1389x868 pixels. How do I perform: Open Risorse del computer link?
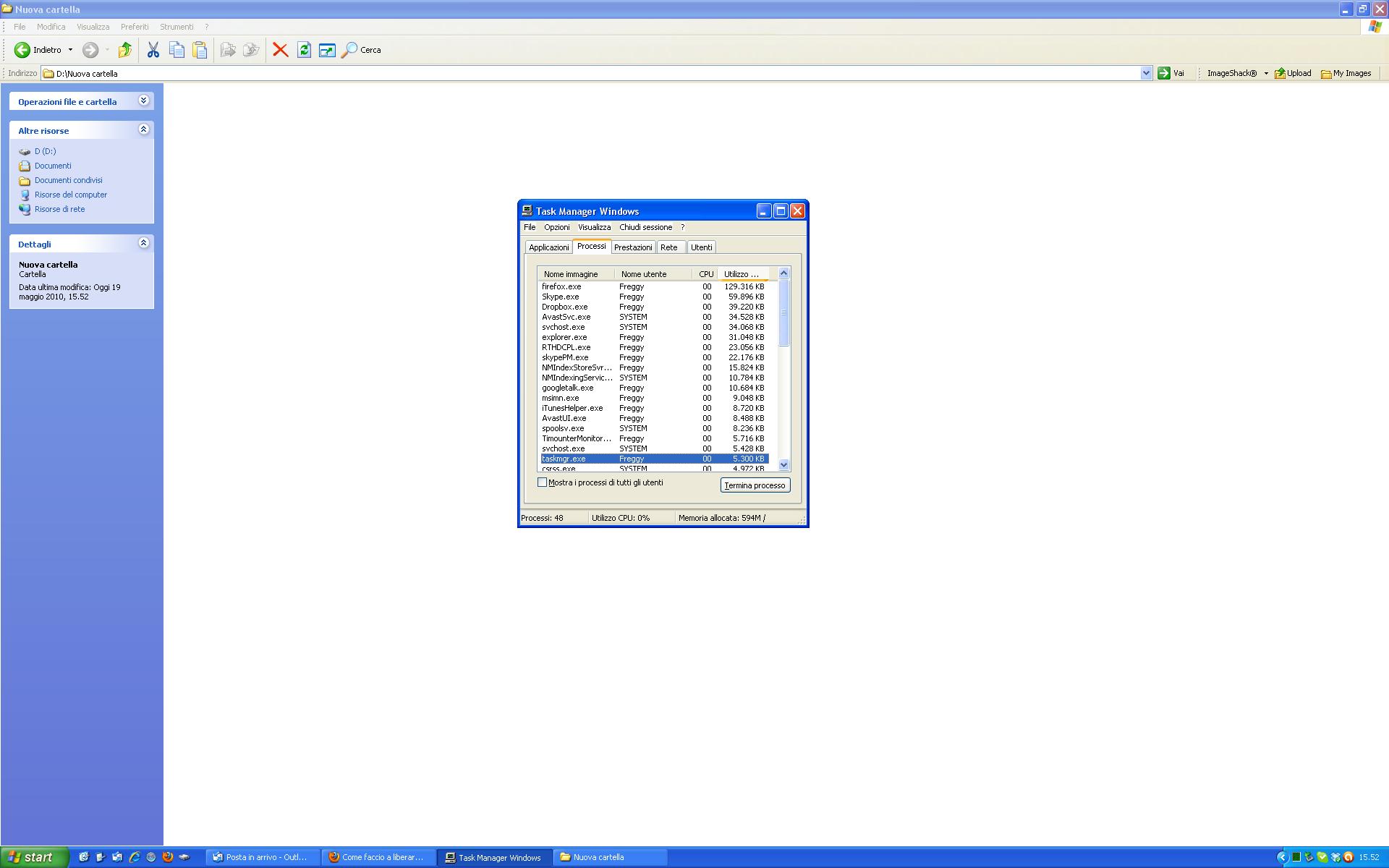[x=70, y=195]
